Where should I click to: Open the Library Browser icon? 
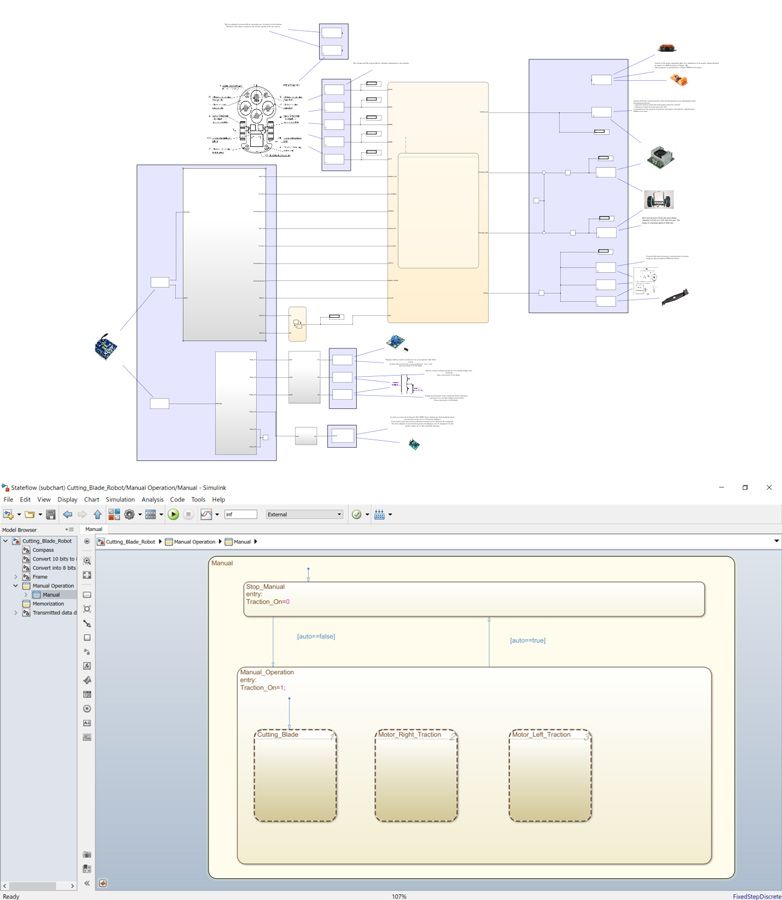(114, 514)
